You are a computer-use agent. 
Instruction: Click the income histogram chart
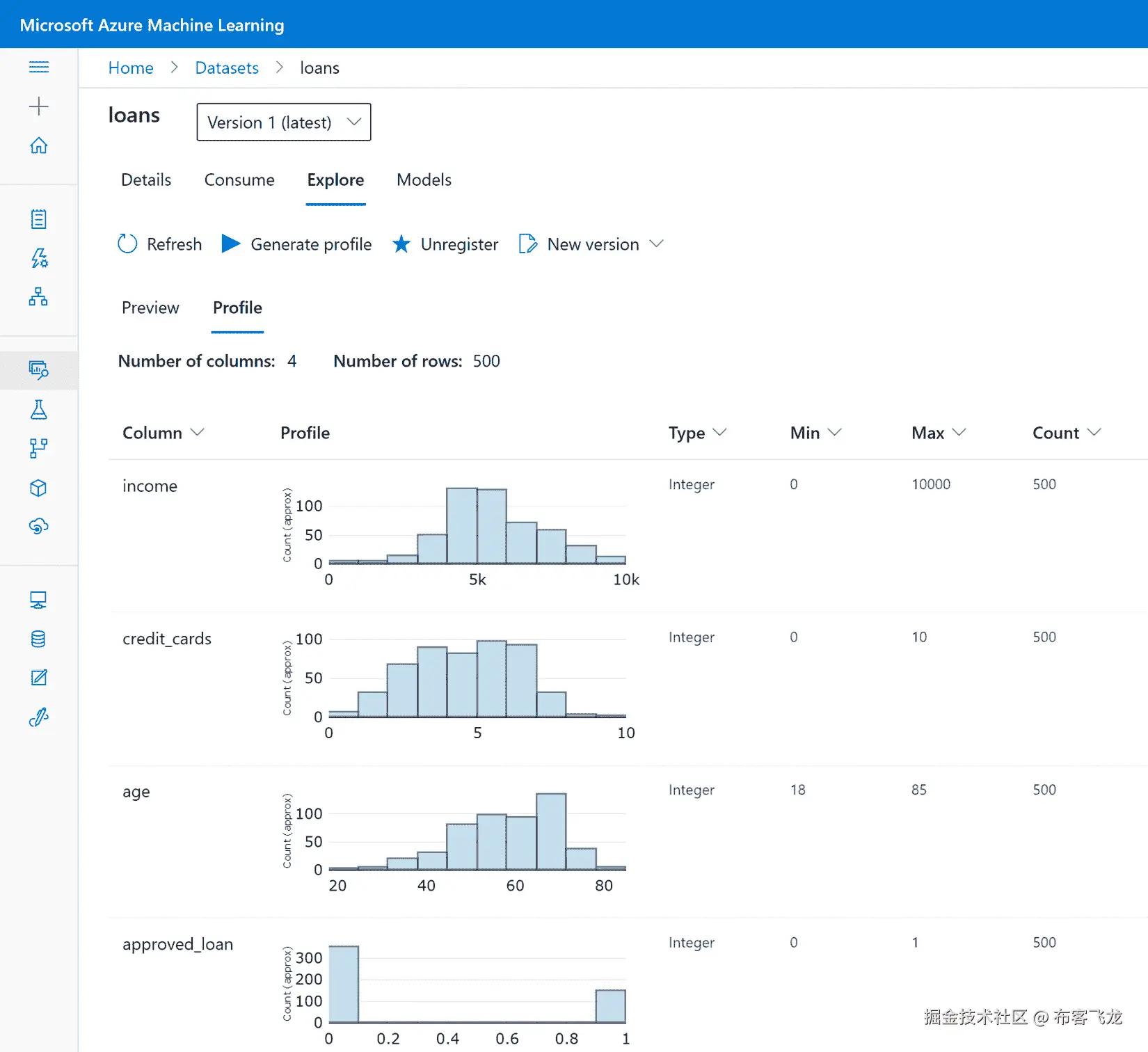[x=461, y=536]
